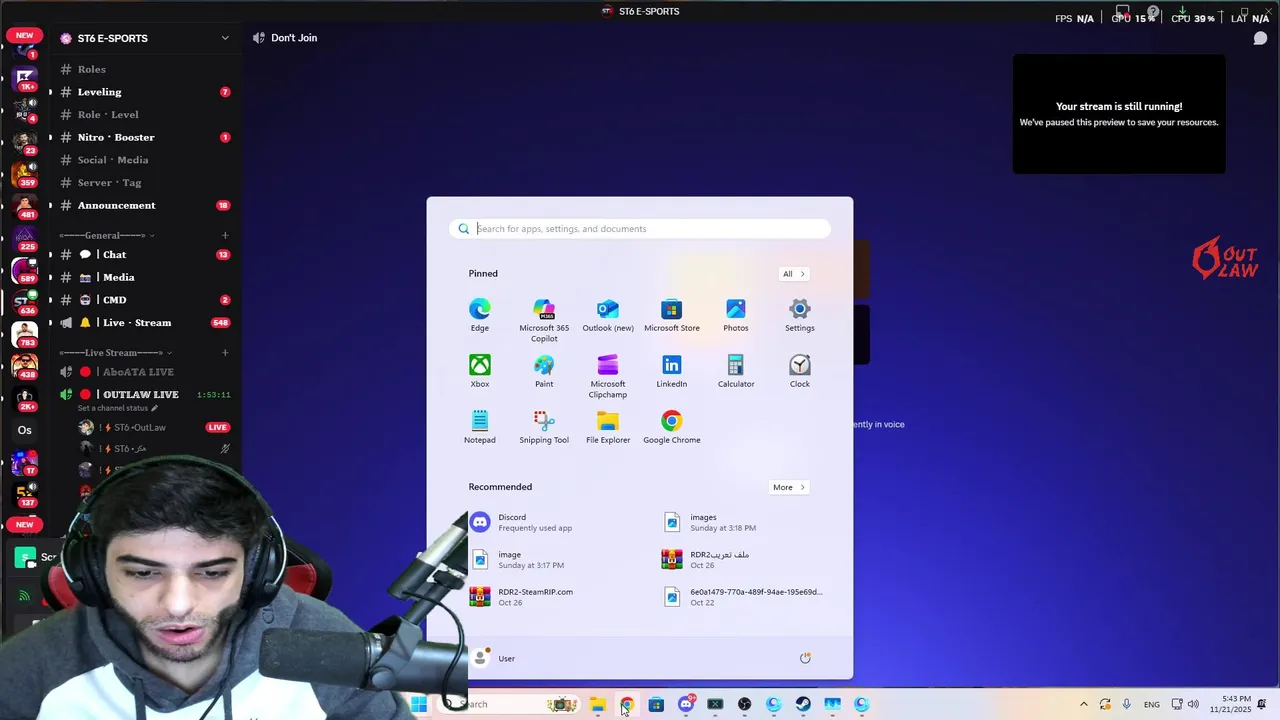This screenshot has width=1280, height=720.
Task: Click the Start menu power icon
Action: (x=805, y=658)
